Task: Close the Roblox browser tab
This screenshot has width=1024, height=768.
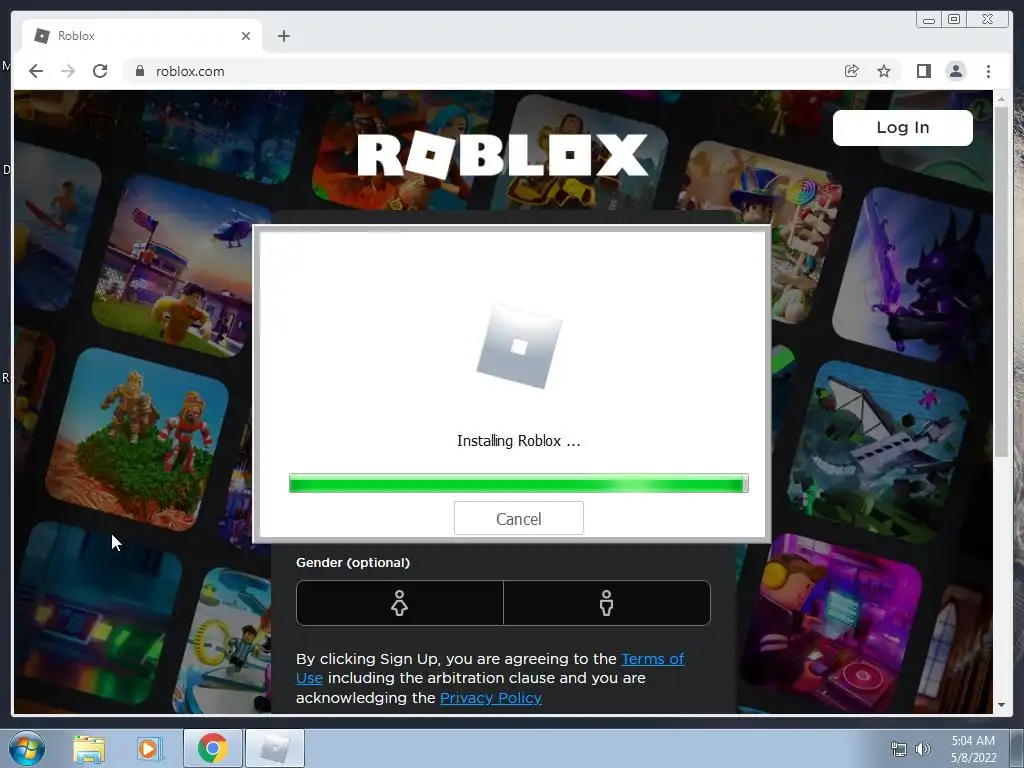Action: coord(246,36)
